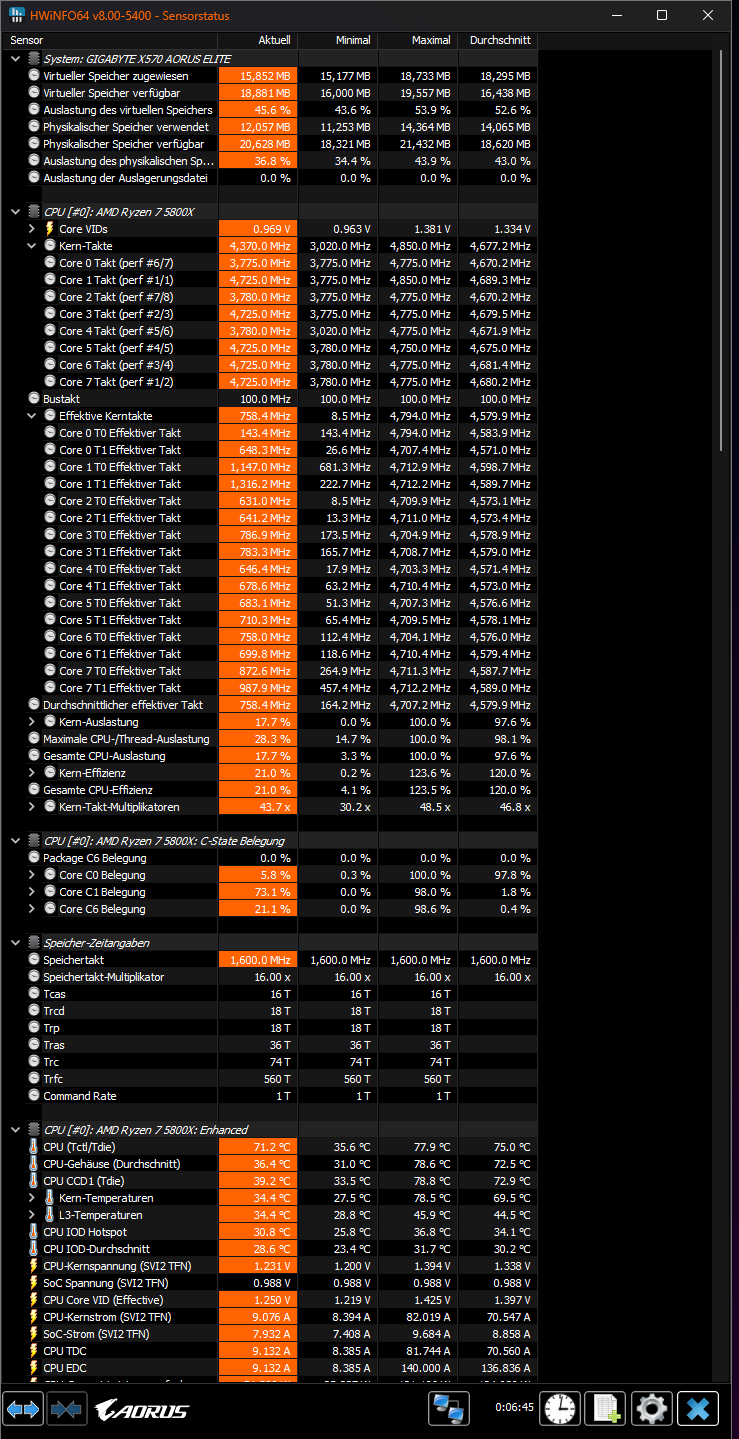Click thermometer icon beside CPU CCD1 (Tdie)
The height and width of the screenshot is (1439, 739).
(x=34, y=1181)
